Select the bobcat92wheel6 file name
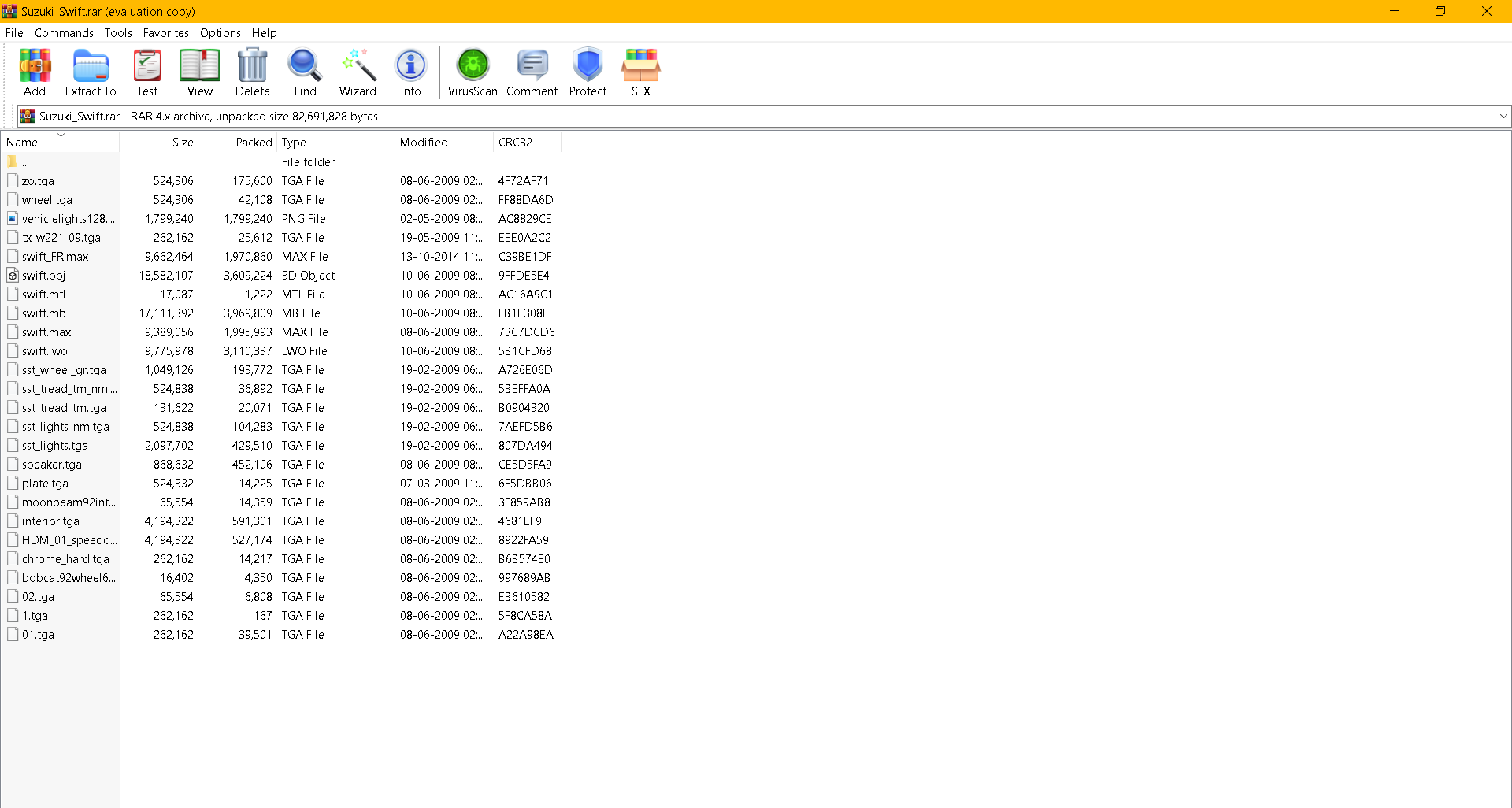1512x808 pixels. 69,578
